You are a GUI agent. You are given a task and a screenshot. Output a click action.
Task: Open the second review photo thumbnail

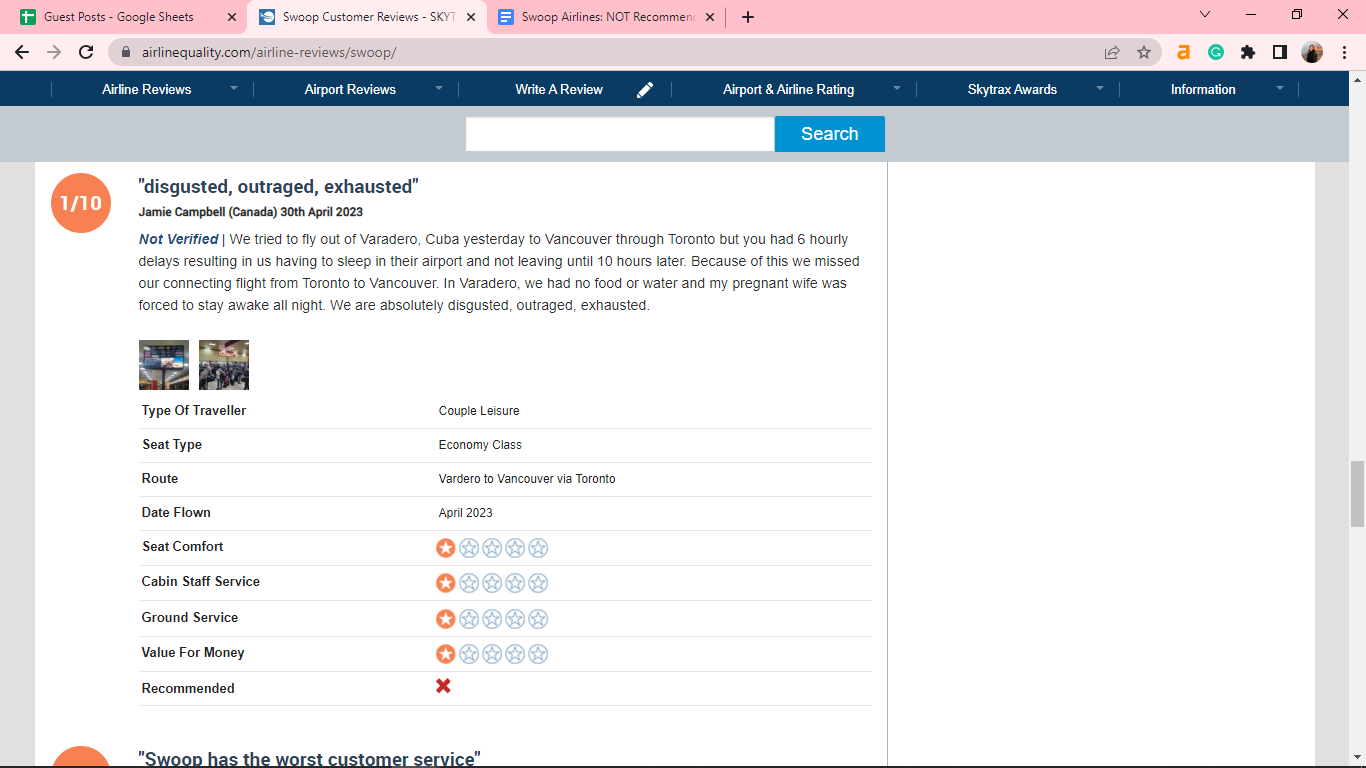pos(224,365)
